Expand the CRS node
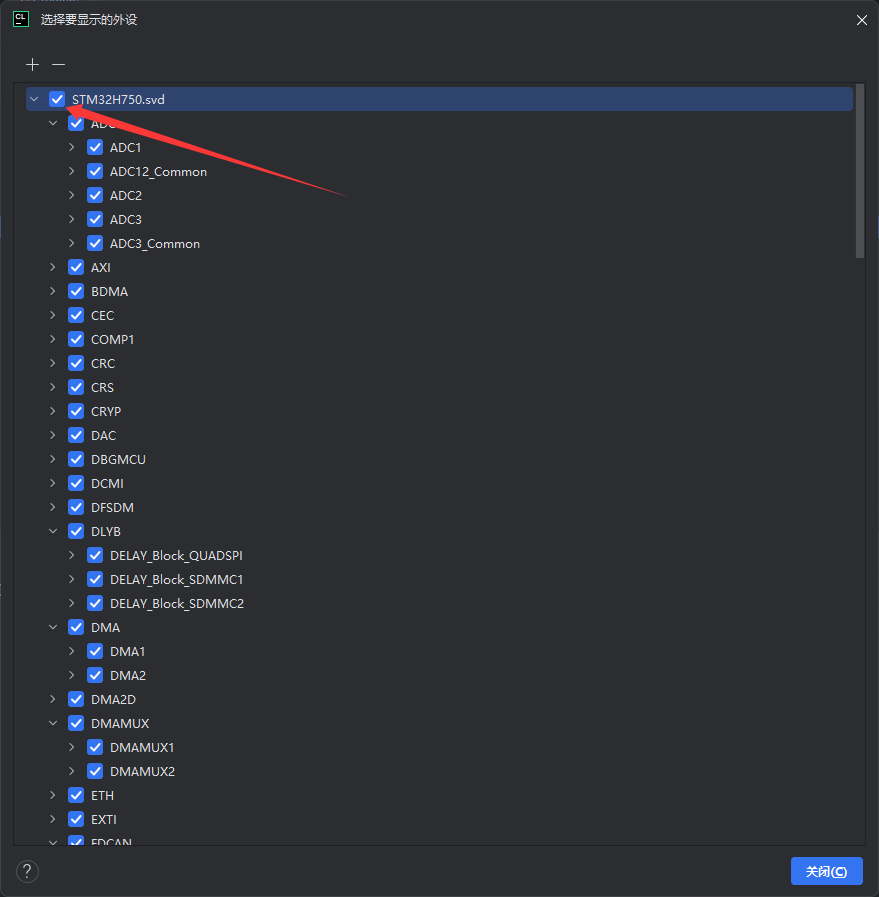This screenshot has height=897, width=879. pyautogui.click(x=53, y=388)
